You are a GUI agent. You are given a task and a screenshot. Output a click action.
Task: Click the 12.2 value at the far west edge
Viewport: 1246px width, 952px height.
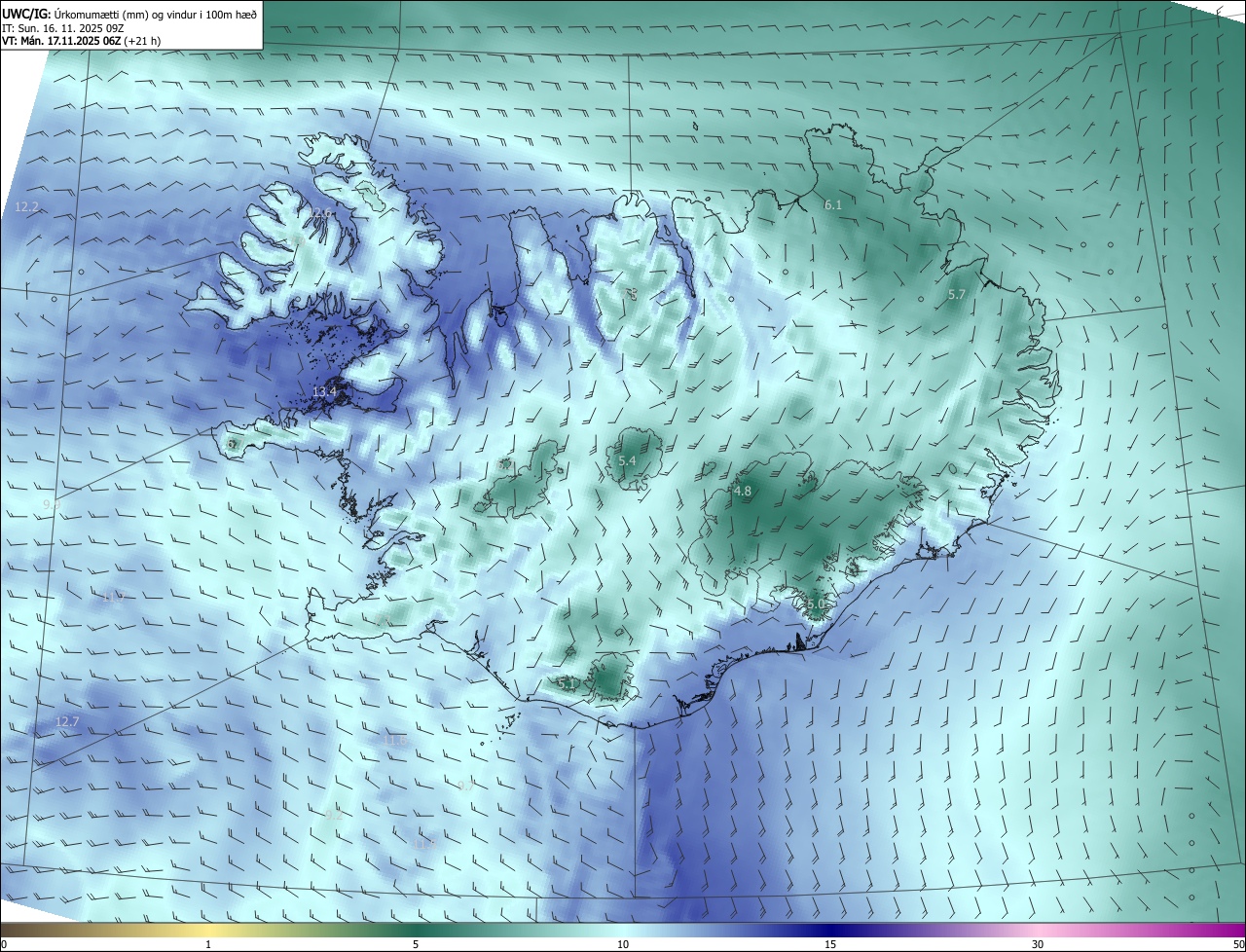pyautogui.click(x=27, y=207)
